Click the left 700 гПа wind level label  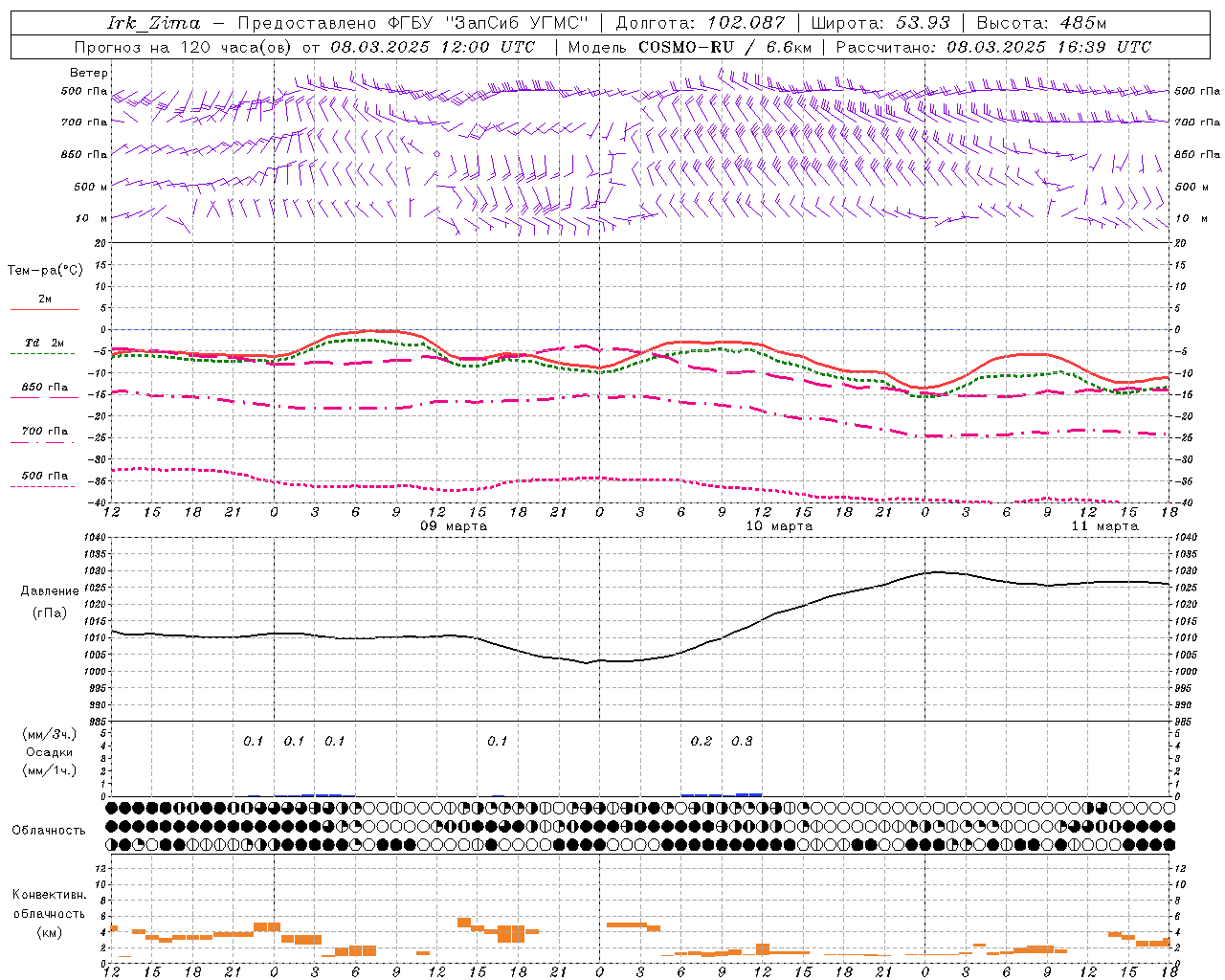(84, 122)
